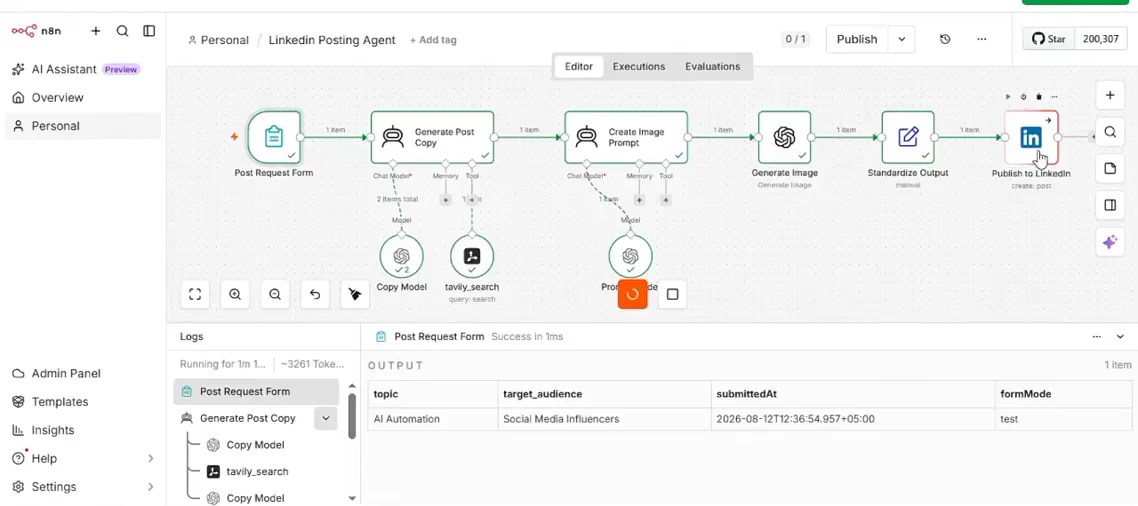Zoom out on the canvas

click(x=275, y=294)
